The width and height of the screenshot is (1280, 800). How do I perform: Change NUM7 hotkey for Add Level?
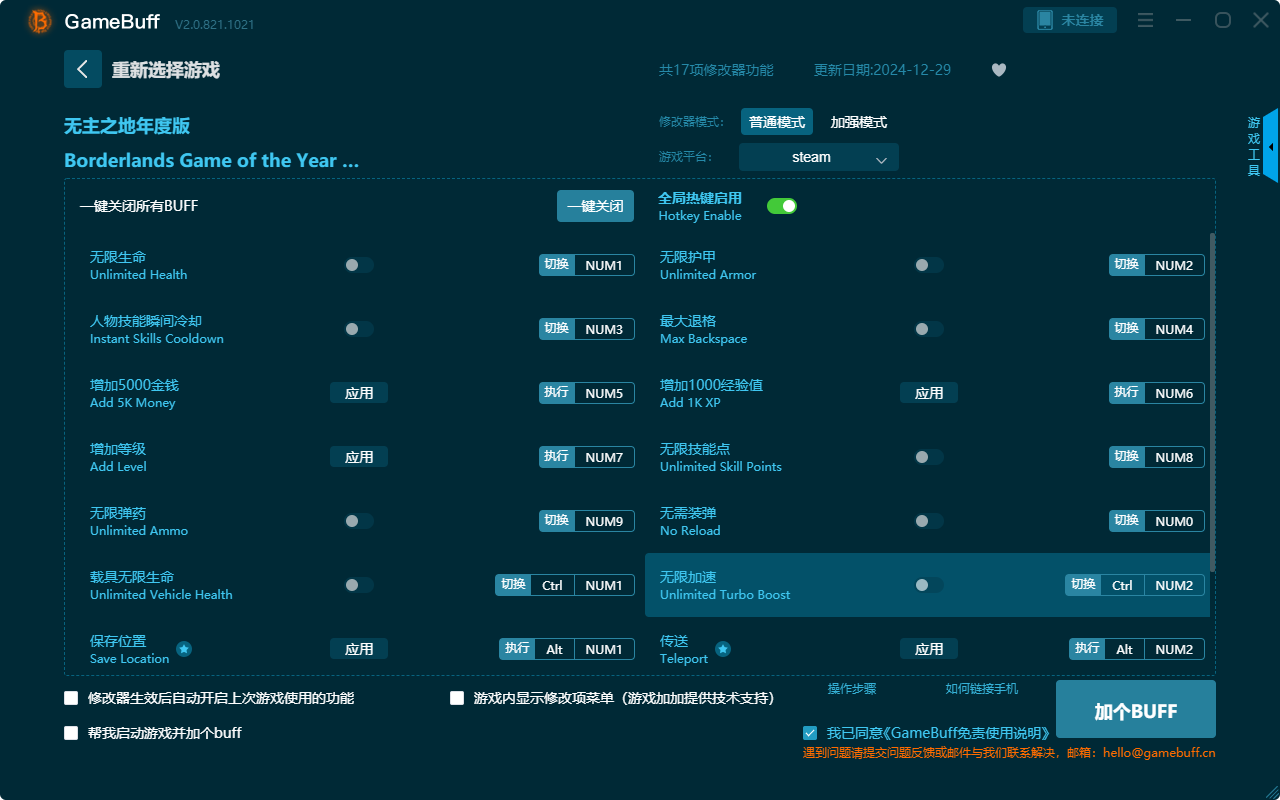click(604, 457)
